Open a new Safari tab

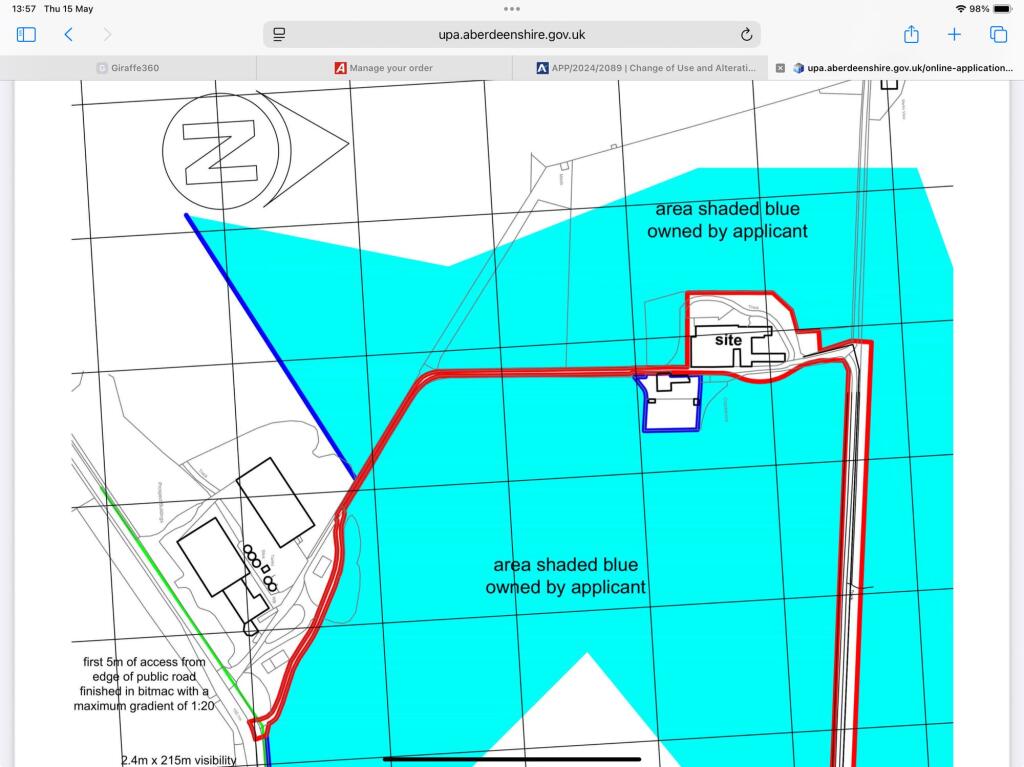tap(954, 33)
